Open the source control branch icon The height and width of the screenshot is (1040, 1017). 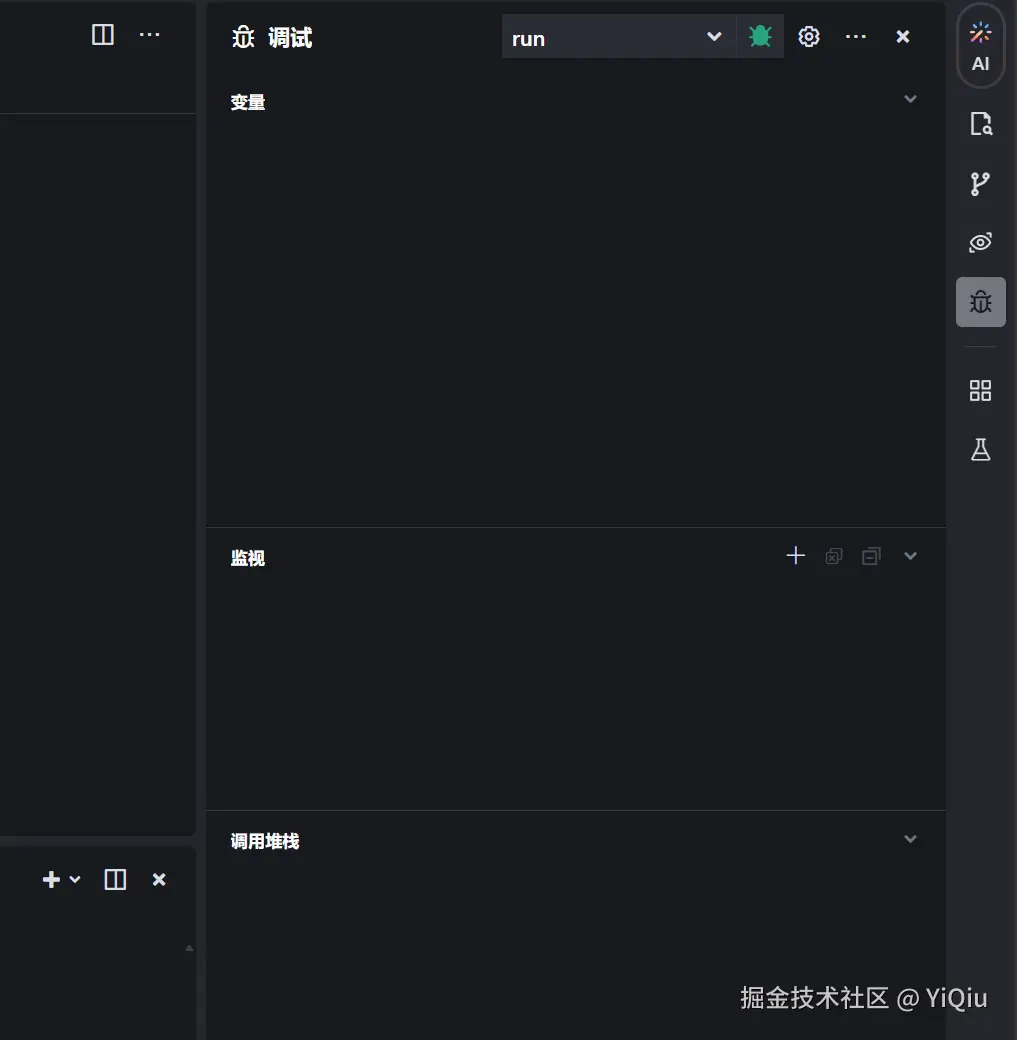click(980, 184)
